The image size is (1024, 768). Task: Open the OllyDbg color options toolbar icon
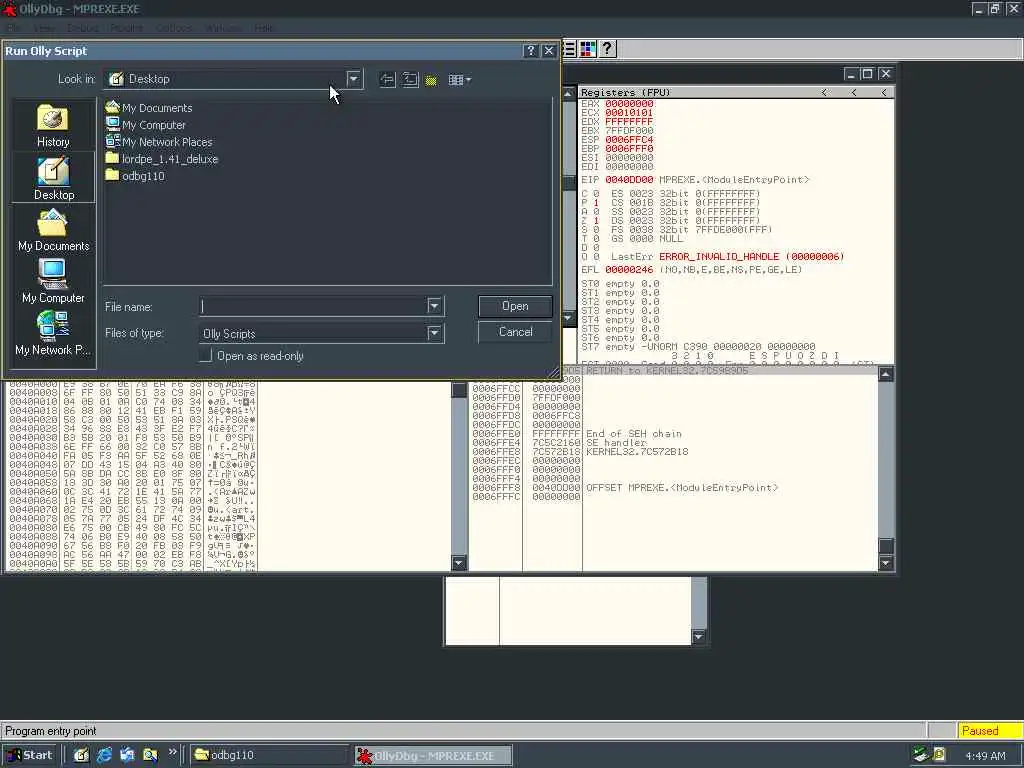(x=588, y=48)
